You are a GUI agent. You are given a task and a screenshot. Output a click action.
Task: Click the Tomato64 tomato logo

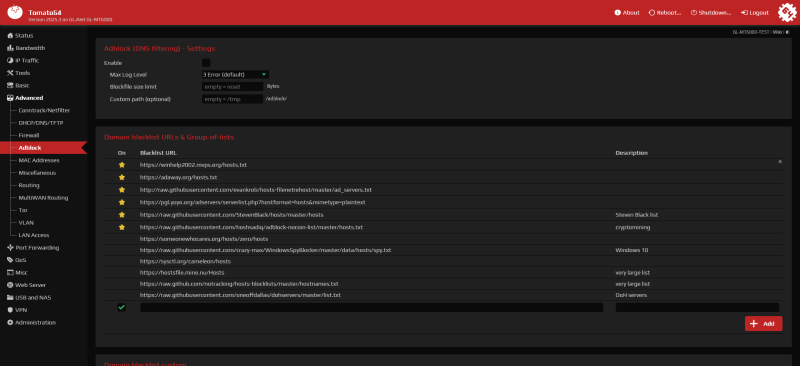[15, 12]
